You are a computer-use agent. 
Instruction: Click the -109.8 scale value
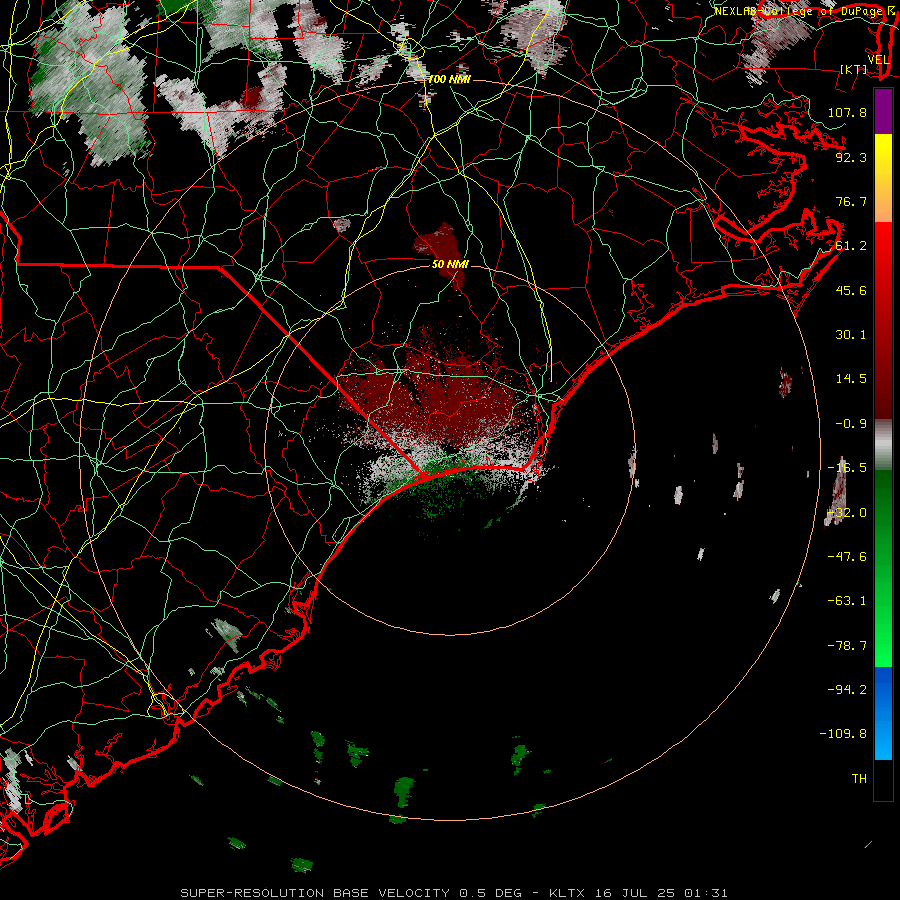[x=843, y=734]
